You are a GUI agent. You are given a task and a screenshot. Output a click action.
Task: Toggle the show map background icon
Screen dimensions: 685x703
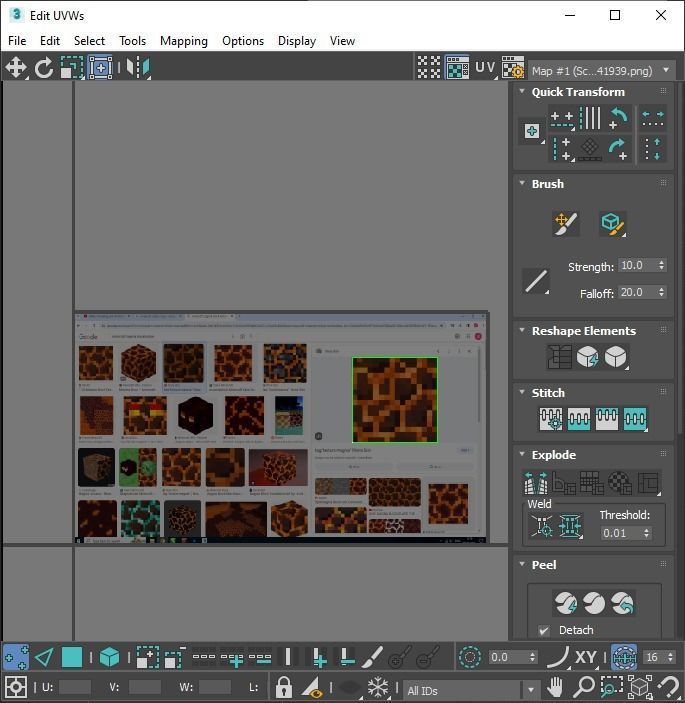point(457,68)
